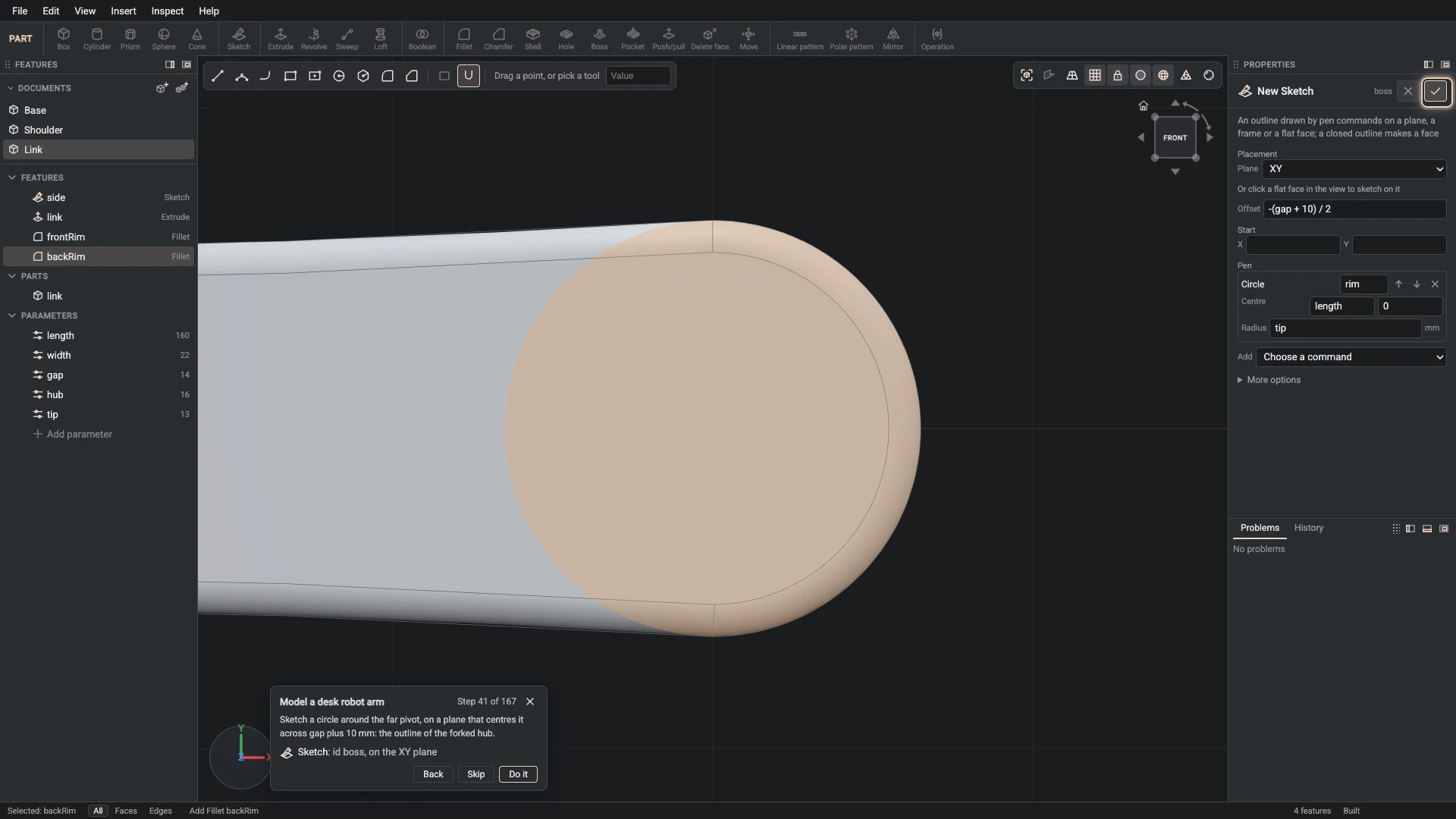Screen dimensions: 1456x819
Task: Toggle the globe world-axes button
Action: [x=1163, y=75]
